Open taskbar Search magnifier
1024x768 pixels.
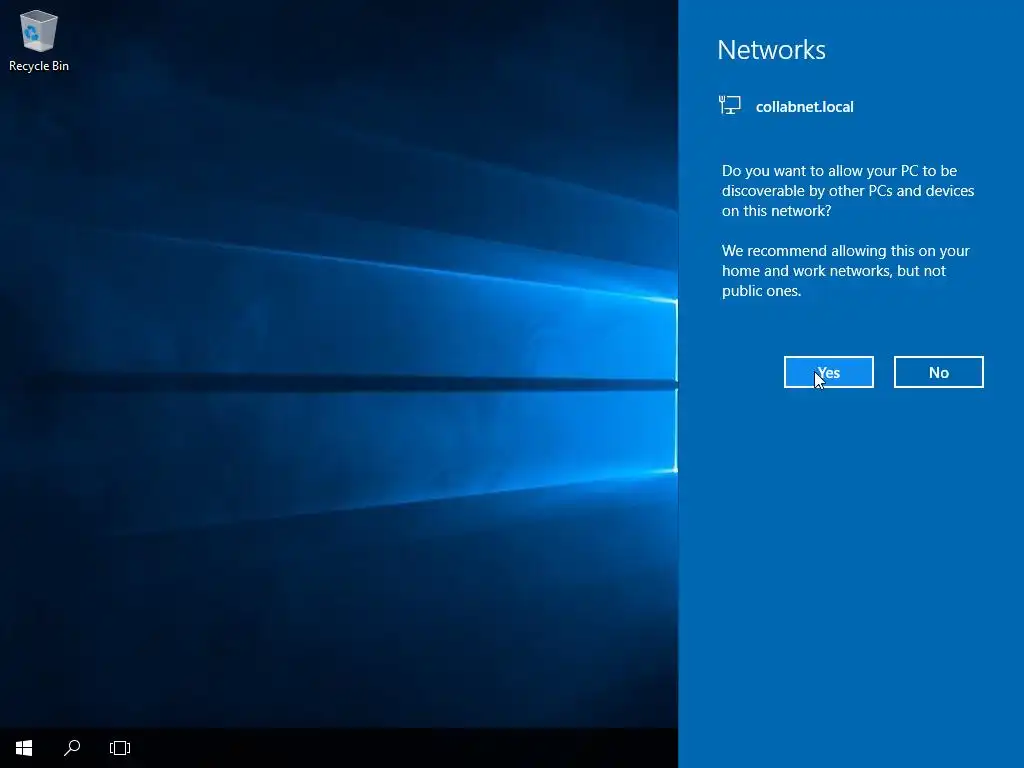pyautogui.click(x=72, y=748)
